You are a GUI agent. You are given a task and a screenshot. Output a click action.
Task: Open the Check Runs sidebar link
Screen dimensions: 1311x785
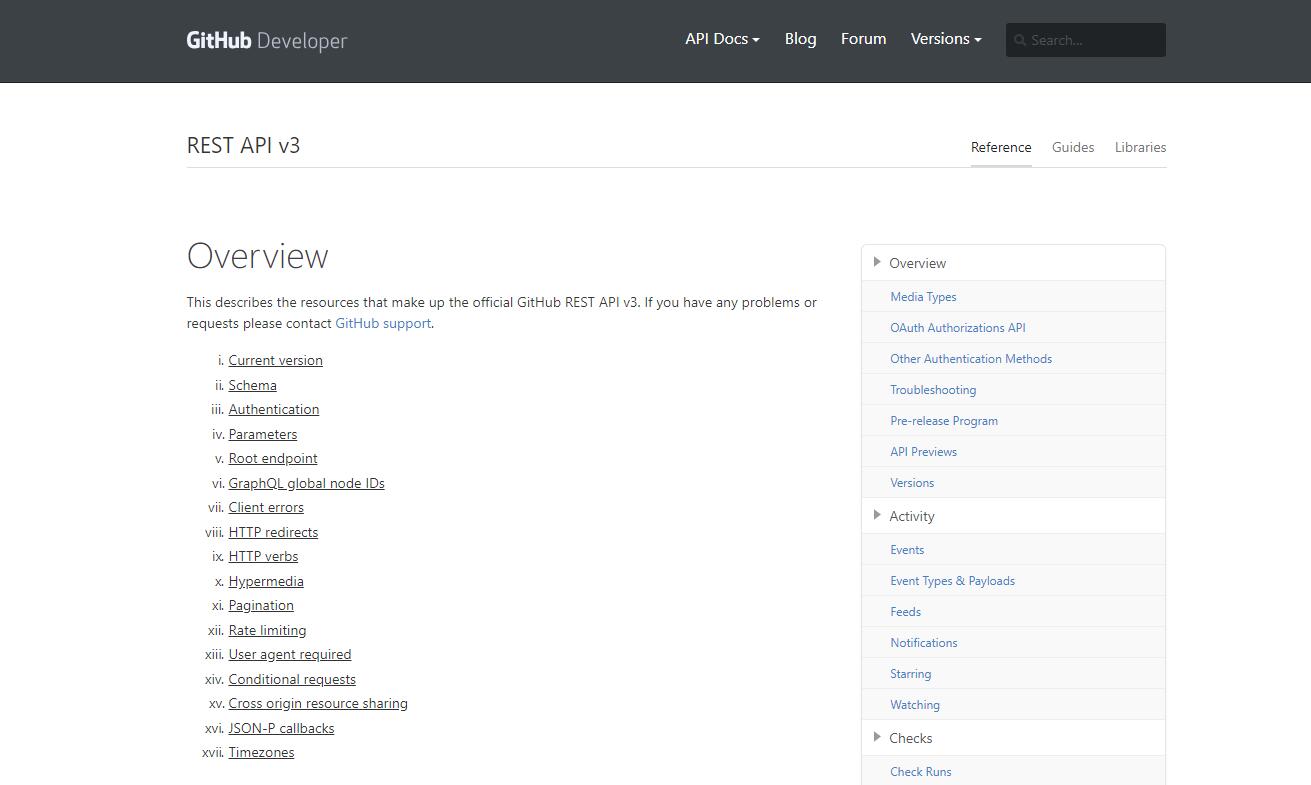920,772
